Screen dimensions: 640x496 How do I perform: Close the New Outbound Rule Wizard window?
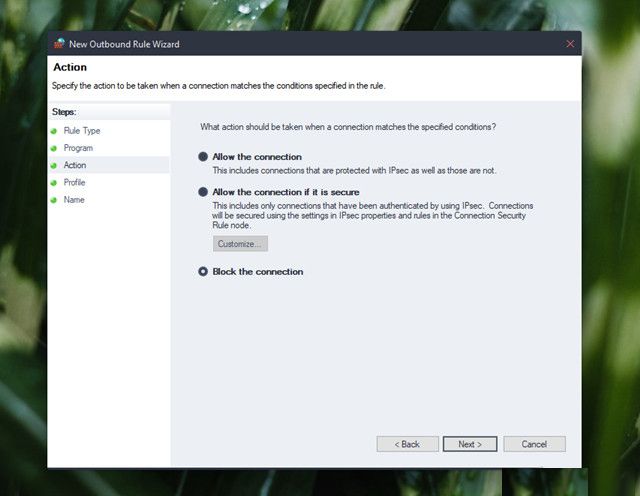tap(570, 44)
